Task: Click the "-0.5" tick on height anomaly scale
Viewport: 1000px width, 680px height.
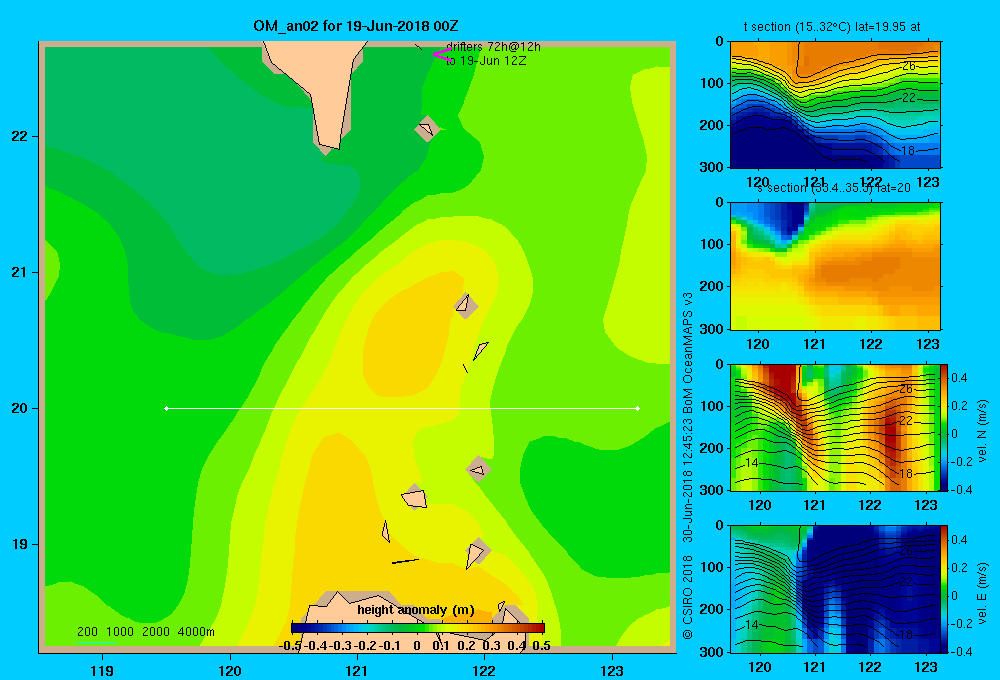Action: pyautogui.click(x=290, y=646)
